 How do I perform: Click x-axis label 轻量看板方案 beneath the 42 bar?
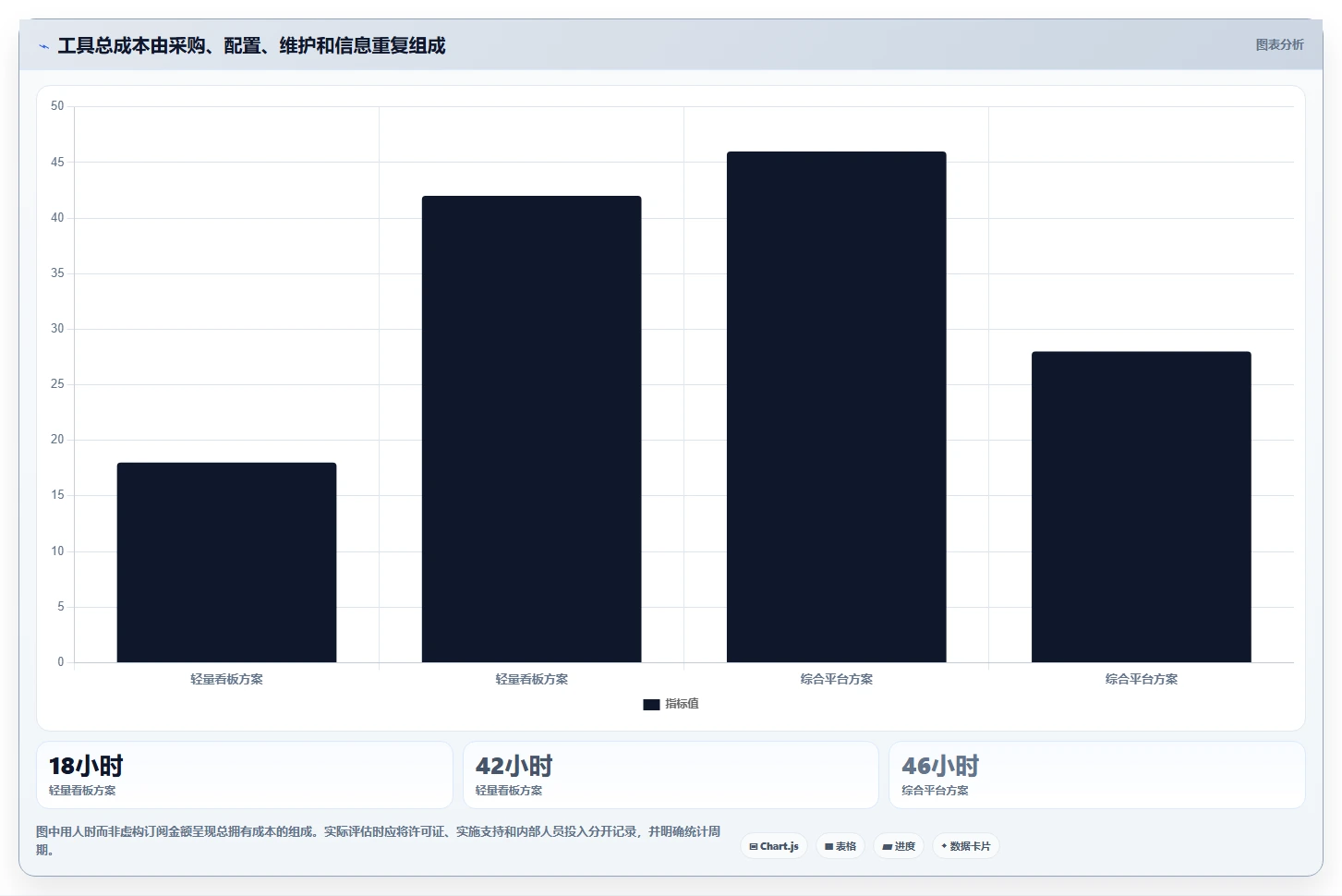pyautogui.click(x=531, y=679)
